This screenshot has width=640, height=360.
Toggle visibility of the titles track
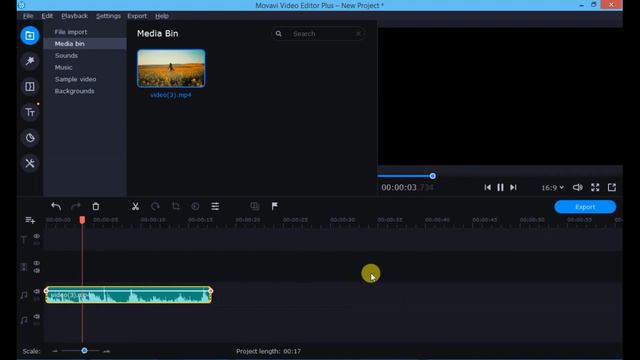(37, 236)
